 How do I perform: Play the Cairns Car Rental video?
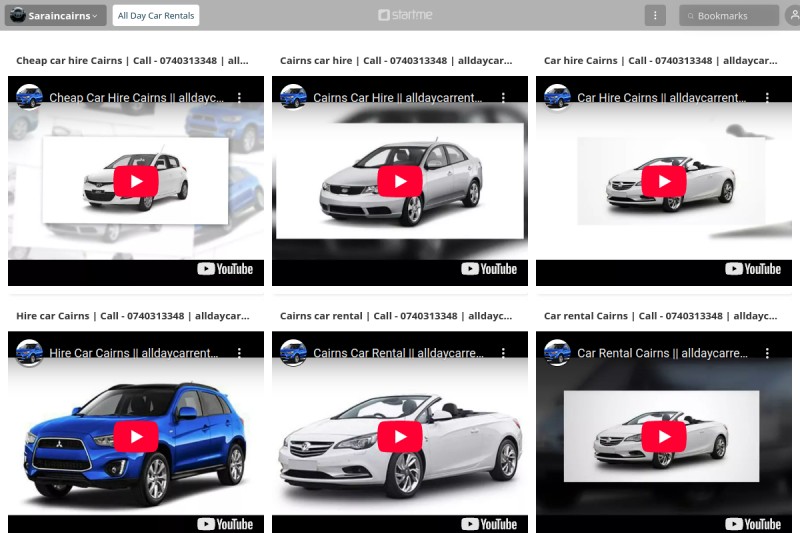pos(400,437)
